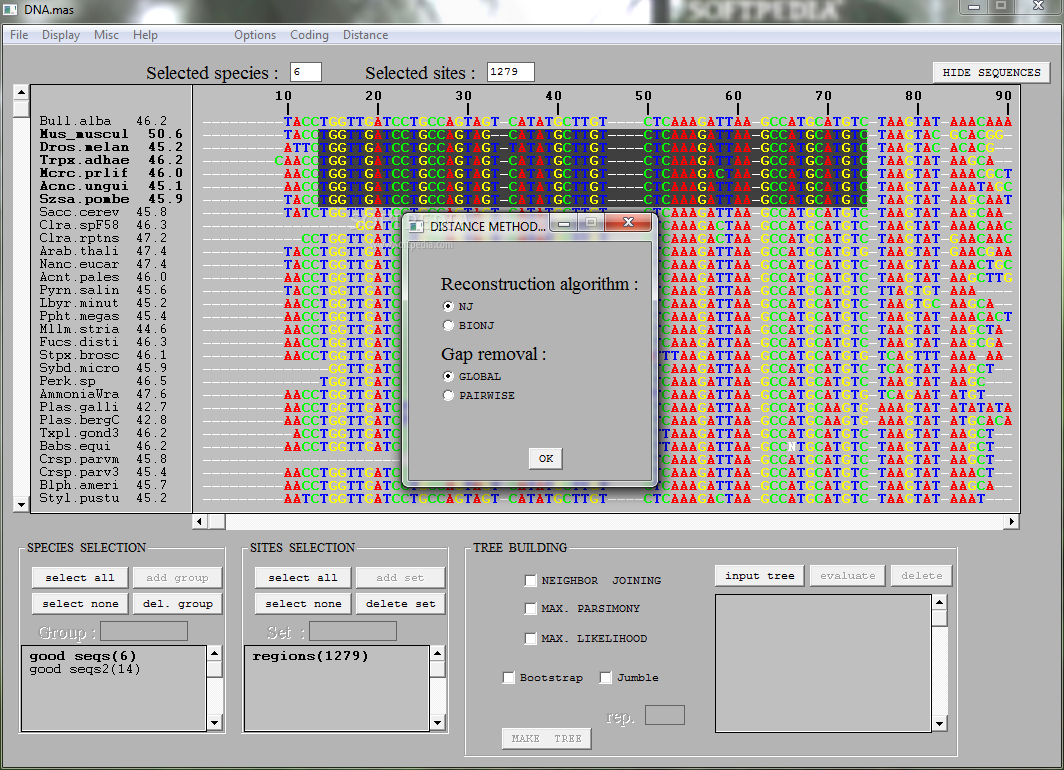Click species 'select none' button
Viewport: 1064px width, 770px height.
[79, 604]
